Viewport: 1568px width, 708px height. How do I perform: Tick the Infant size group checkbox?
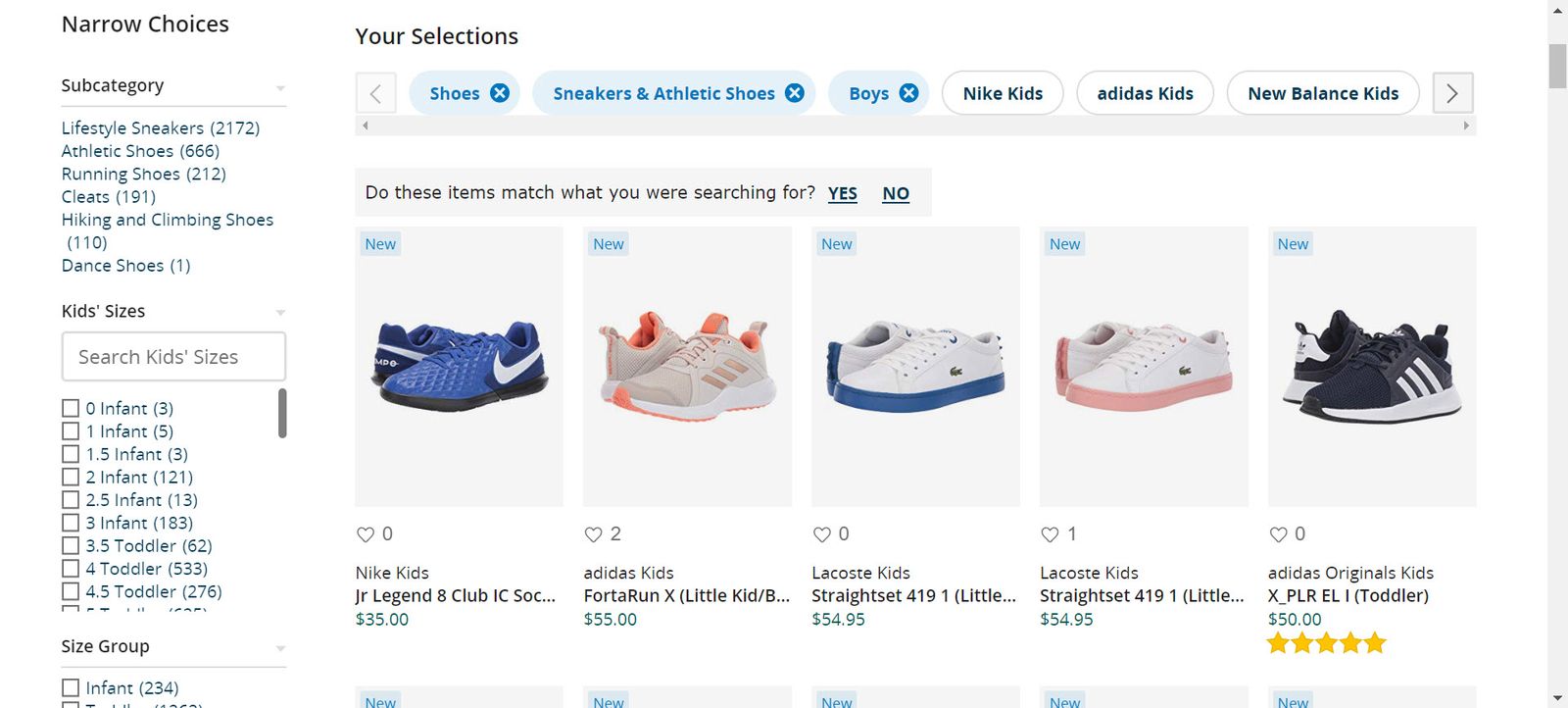pyautogui.click(x=71, y=687)
